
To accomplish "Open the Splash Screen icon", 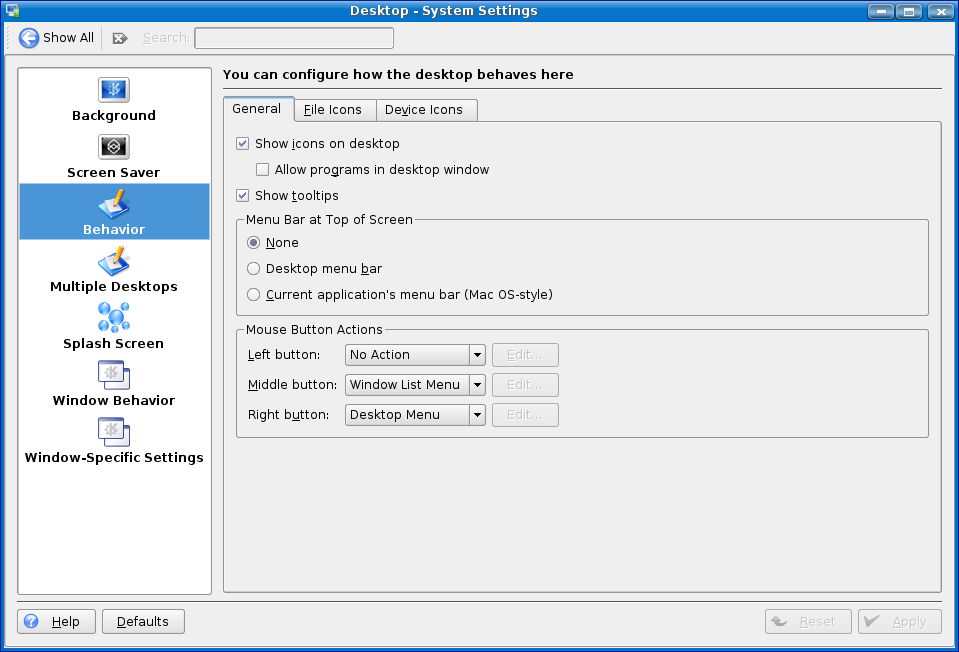I will tap(113, 318).
